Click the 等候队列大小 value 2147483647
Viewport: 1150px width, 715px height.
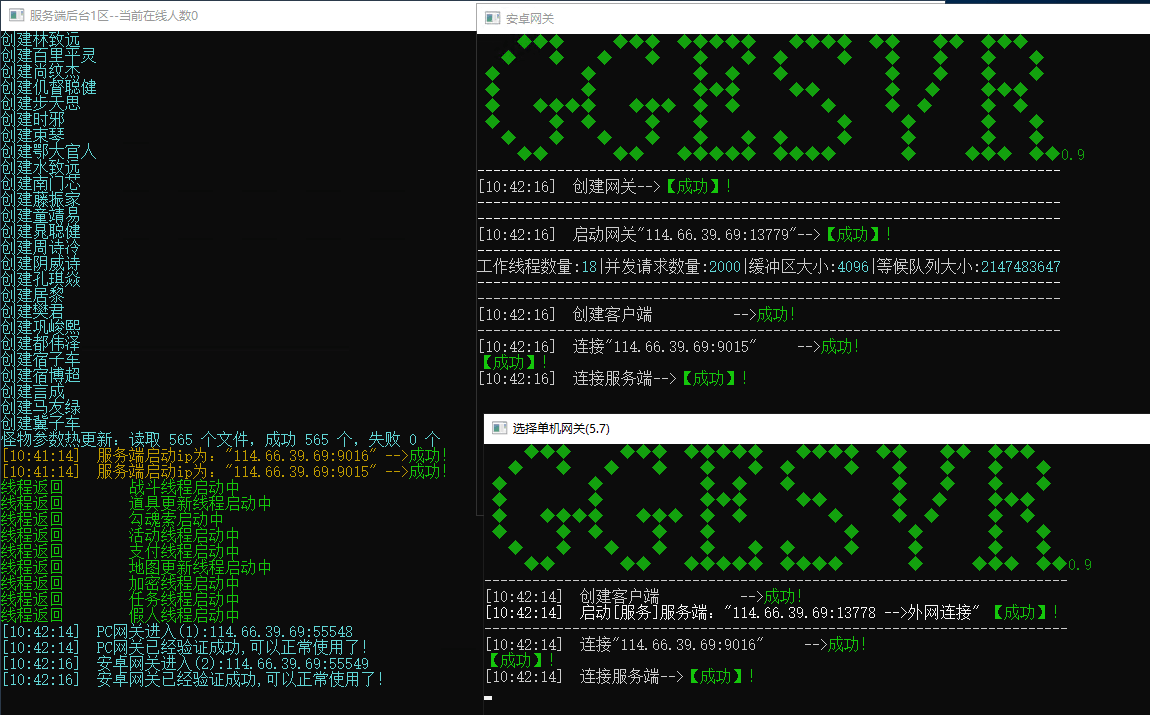click(1020, 267)
